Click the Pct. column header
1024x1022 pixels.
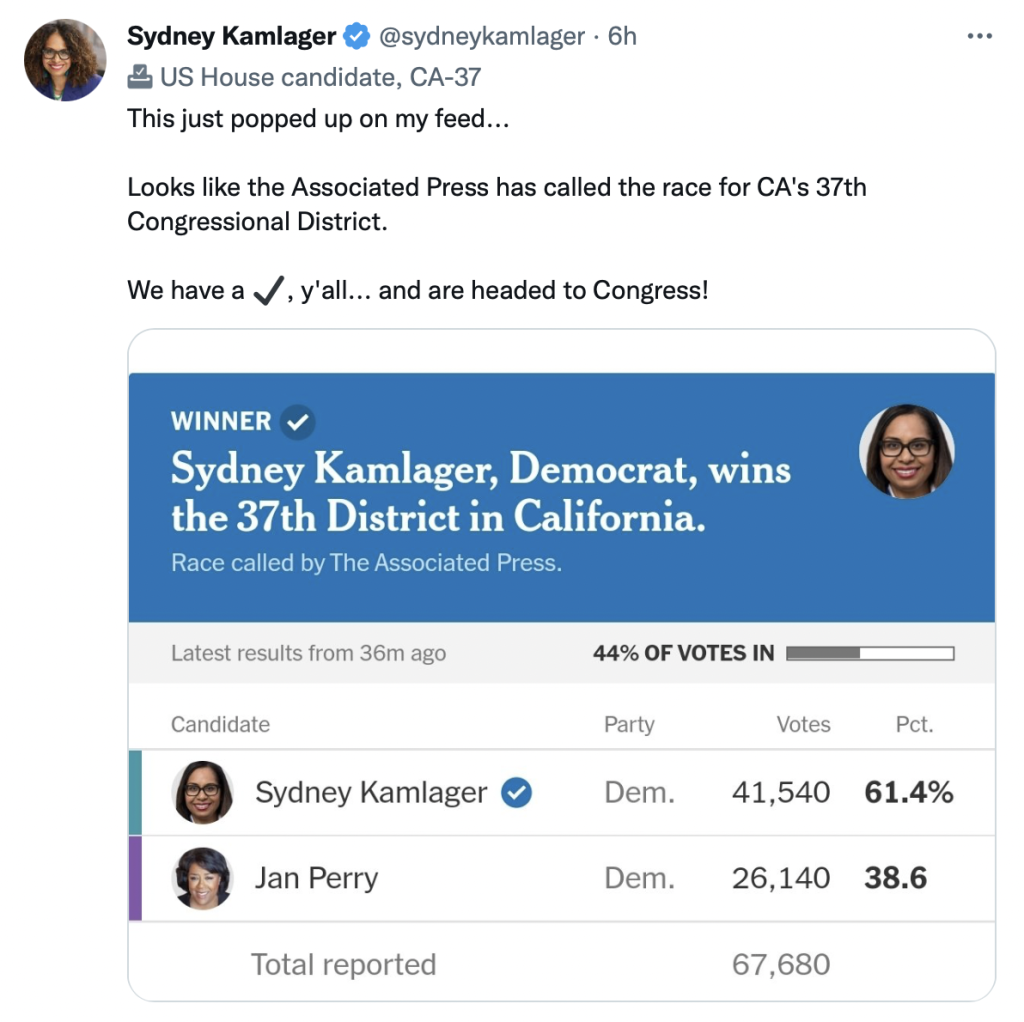(914, 724)
